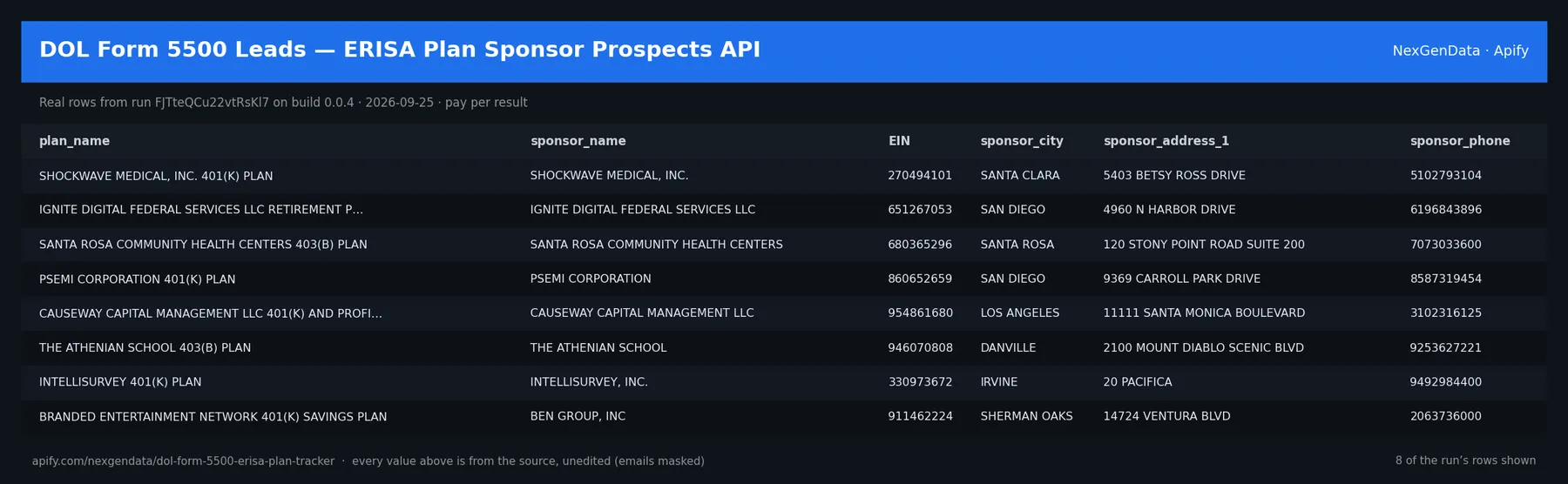Select address 2100 MOUNT DIABLO SCENIC BLVD
The height and width of the screenshot is (484, 1568).
1203,348
